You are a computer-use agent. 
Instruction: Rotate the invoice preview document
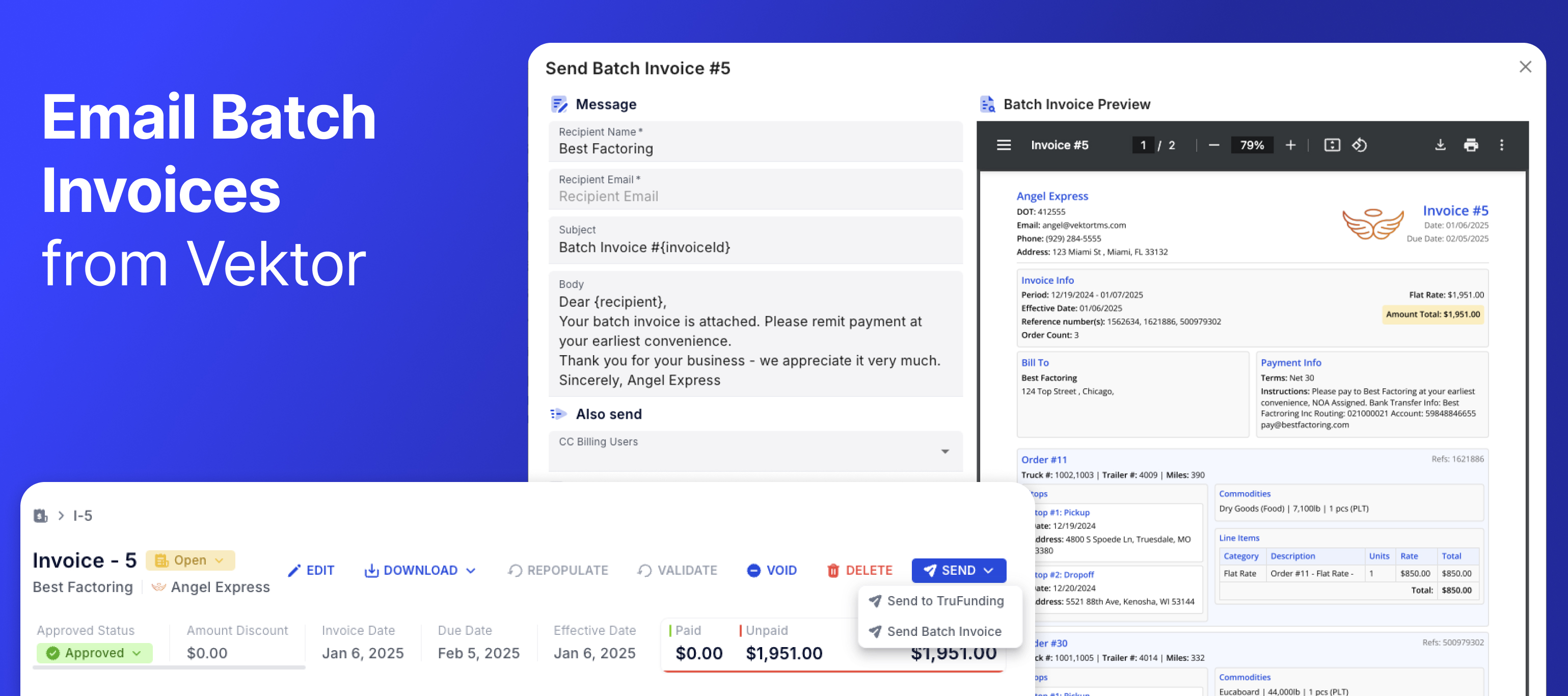(x=1359, y=145)
